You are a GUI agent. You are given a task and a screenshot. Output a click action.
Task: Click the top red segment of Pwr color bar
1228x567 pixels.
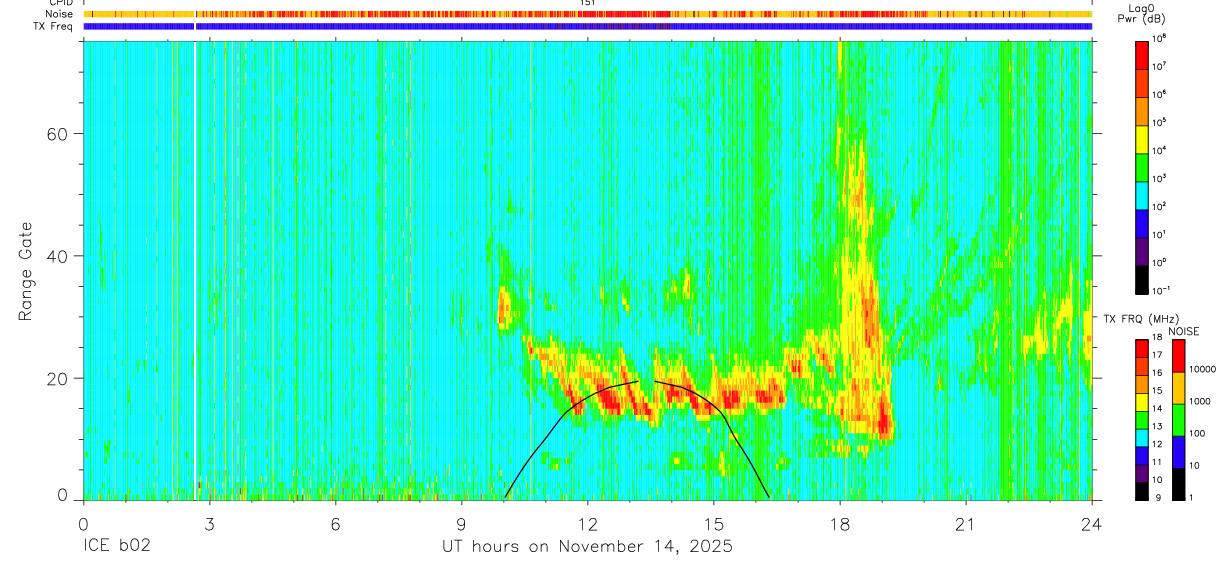click(x=1142, y=54)
